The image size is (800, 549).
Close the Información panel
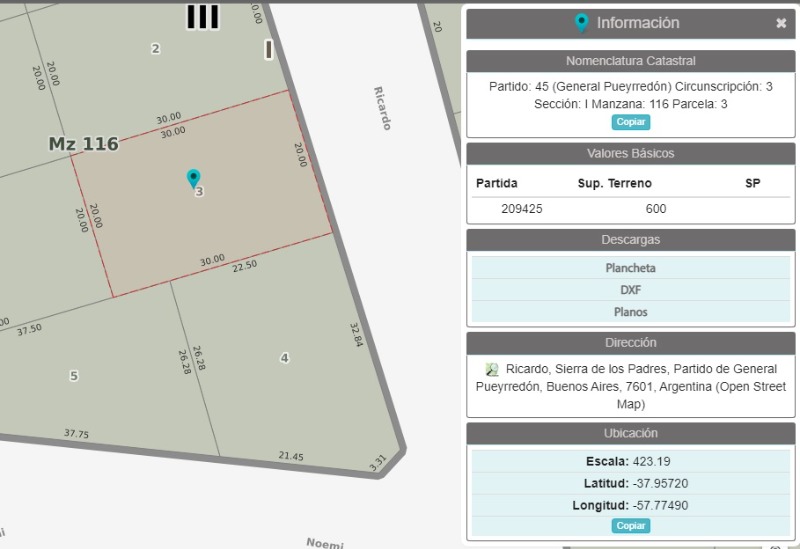pyautogui.click(x=781, y=23)
